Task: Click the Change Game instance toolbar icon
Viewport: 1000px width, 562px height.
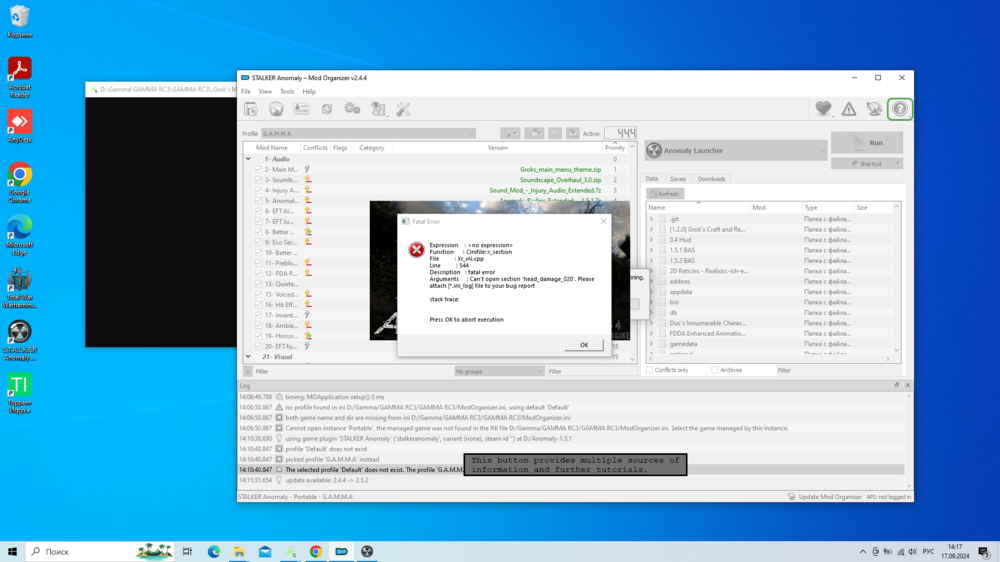Action: pyautogui.click(x=250, y=109)
